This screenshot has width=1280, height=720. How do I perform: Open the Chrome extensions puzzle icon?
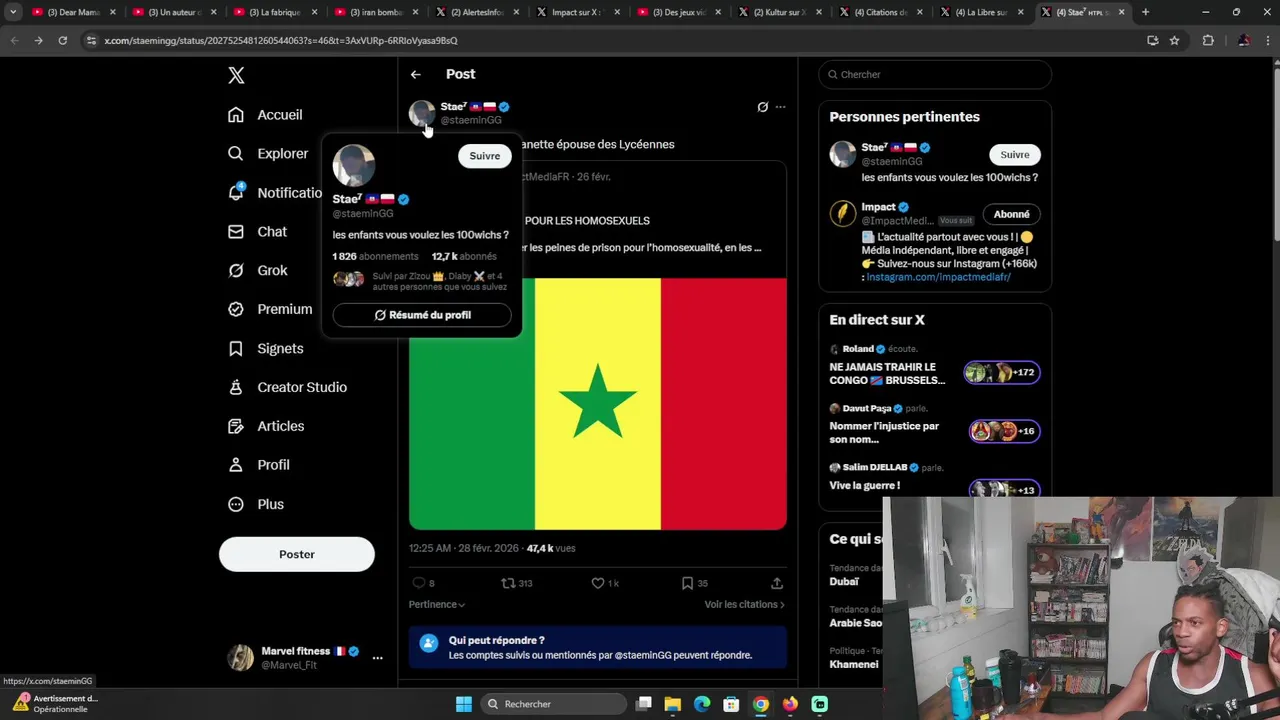pos(1208,40)
